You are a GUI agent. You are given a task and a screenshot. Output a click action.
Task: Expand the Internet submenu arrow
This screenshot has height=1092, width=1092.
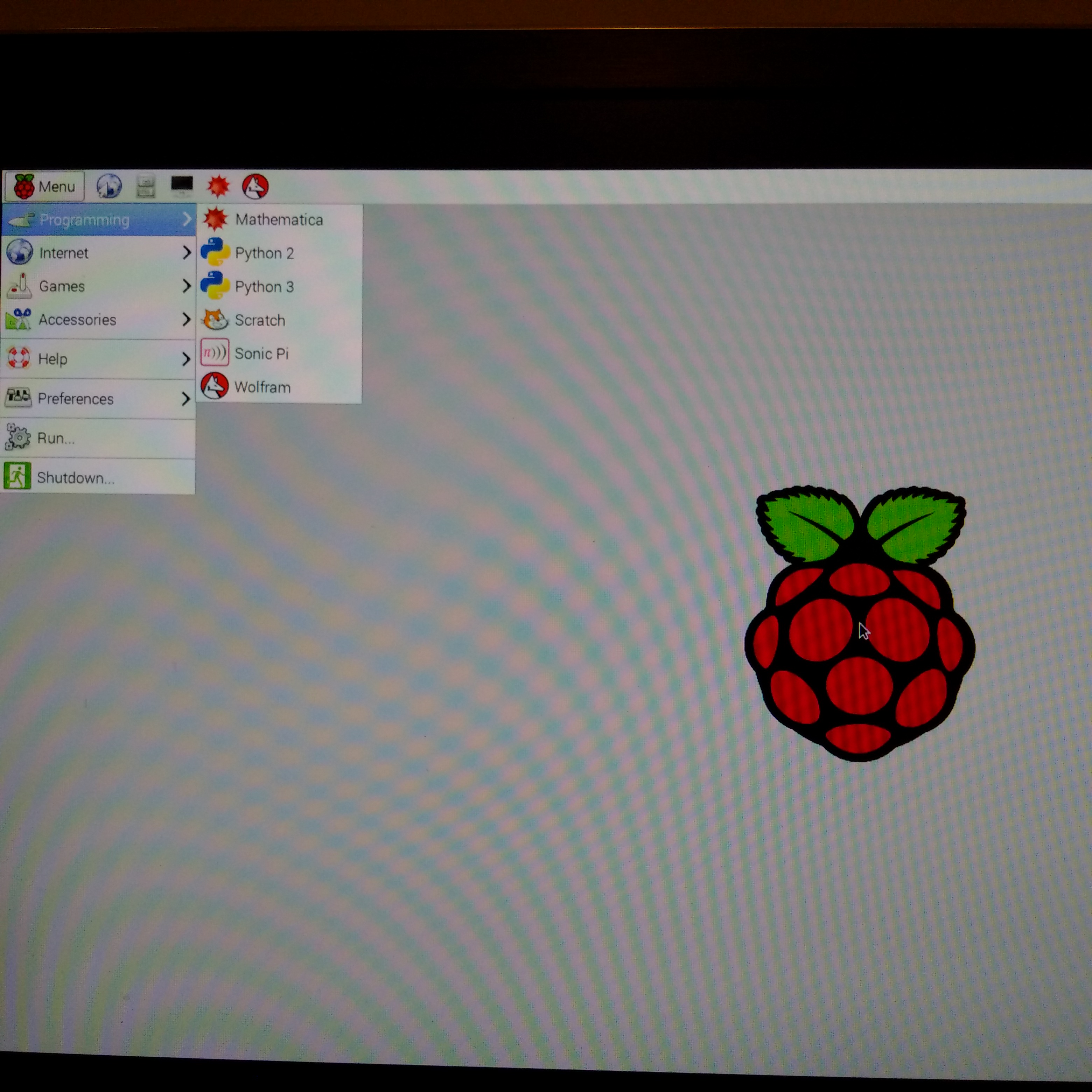coord(186,253)
